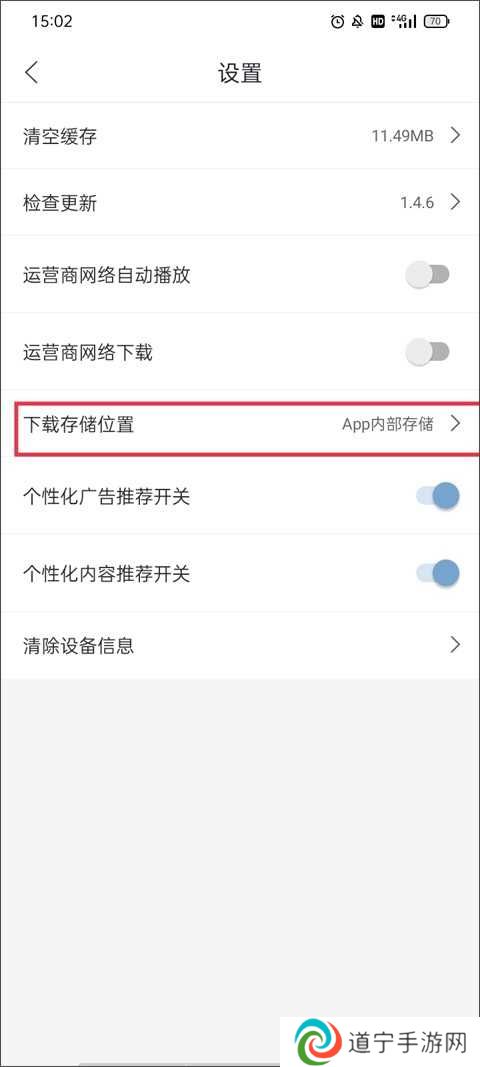Screen dimensions: 480x1067
Task: Disable 个性化广告推荐开关 switch
Action: (437, 496)
